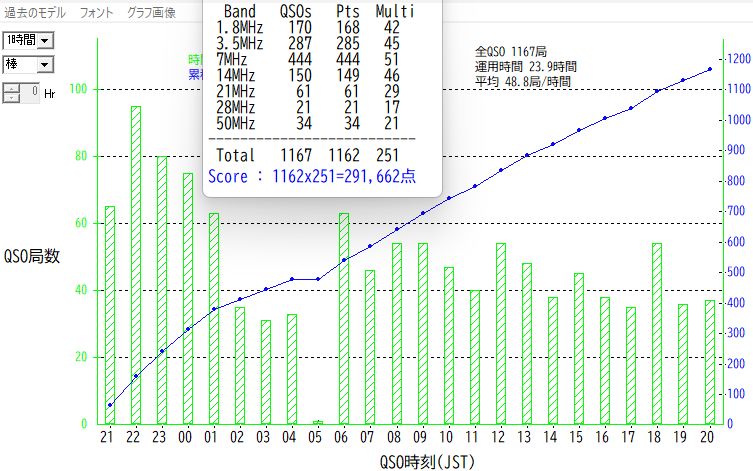Click the bar at hour 21
Image resolution: width=753 pixels, height=471 pixels.
(x=110, y=315)
